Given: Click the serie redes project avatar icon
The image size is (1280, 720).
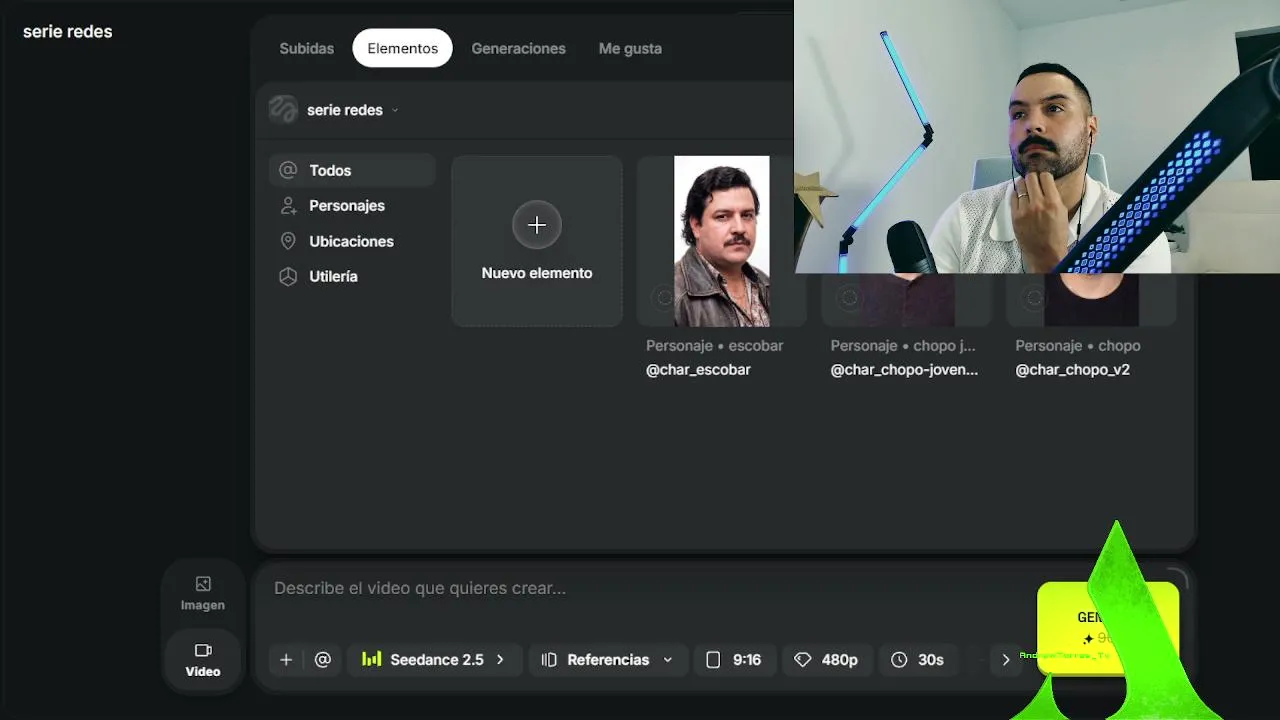Looking at the screenshot, I should tap(284, 110).
